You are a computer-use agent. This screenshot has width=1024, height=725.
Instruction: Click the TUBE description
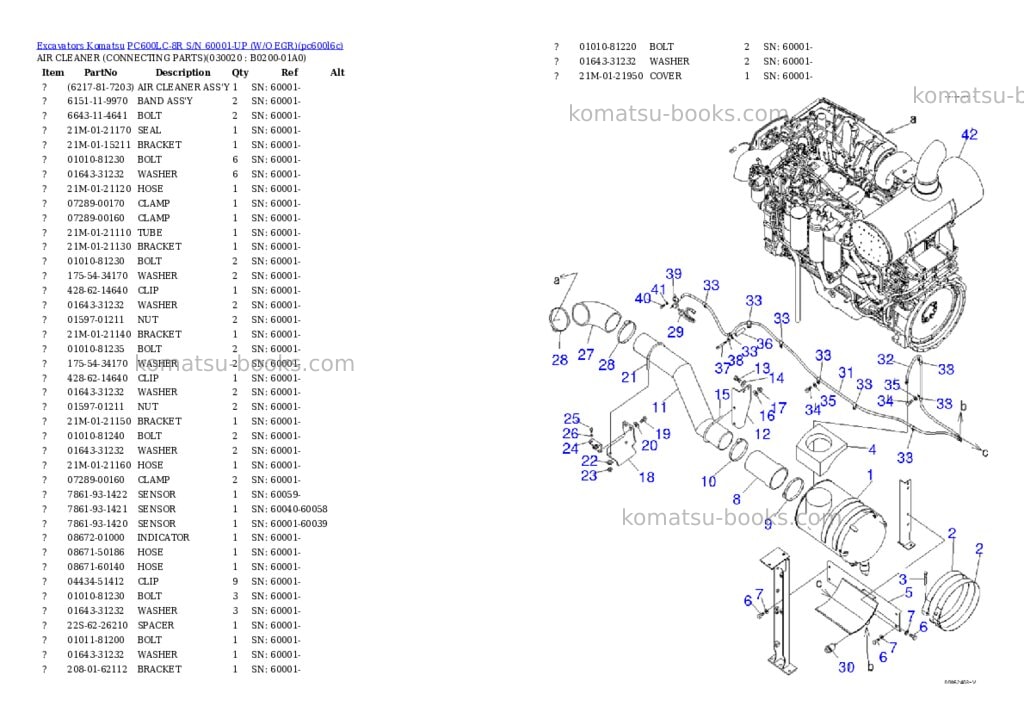[150, 233]
